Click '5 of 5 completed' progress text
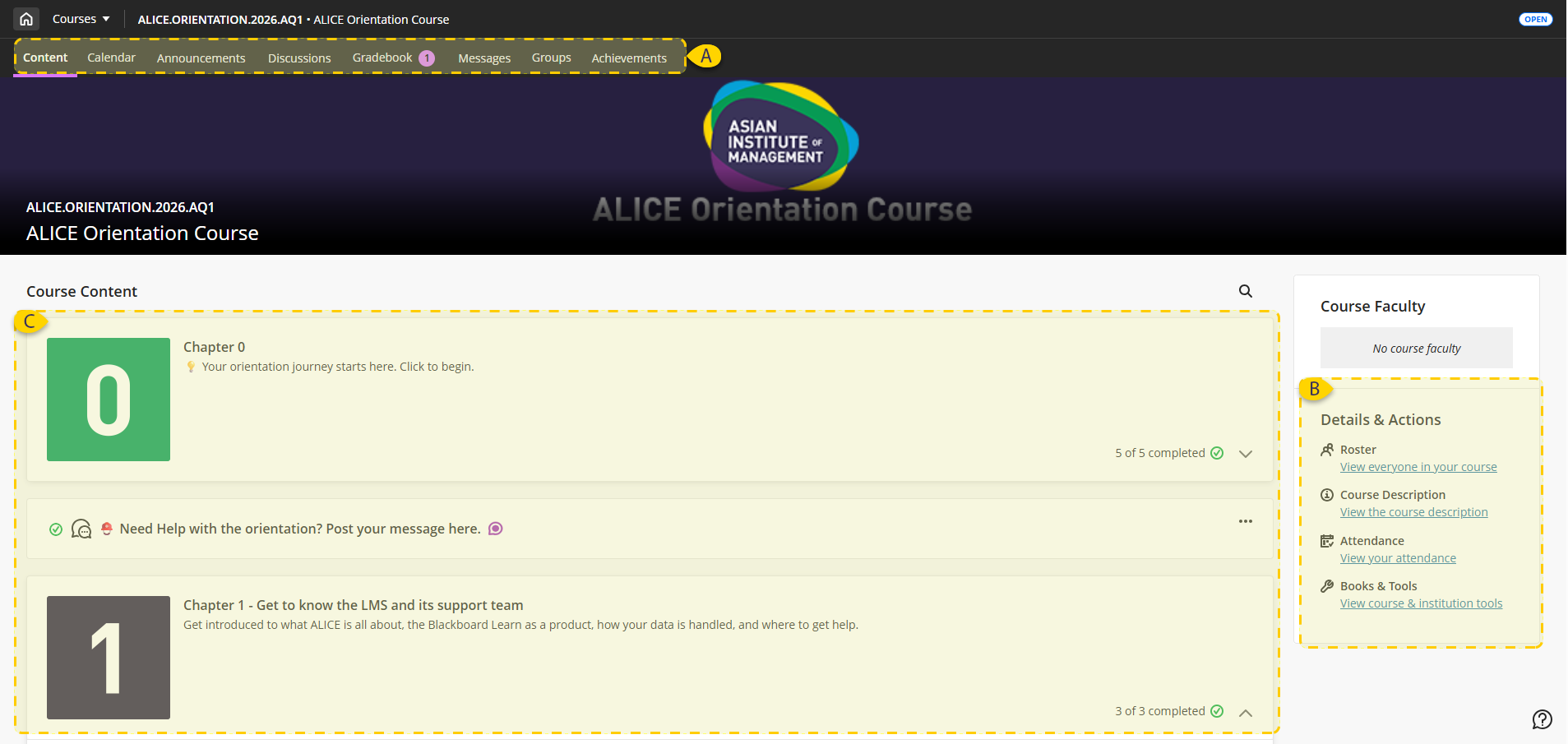1568x744 pixels. click(1160, 453)
